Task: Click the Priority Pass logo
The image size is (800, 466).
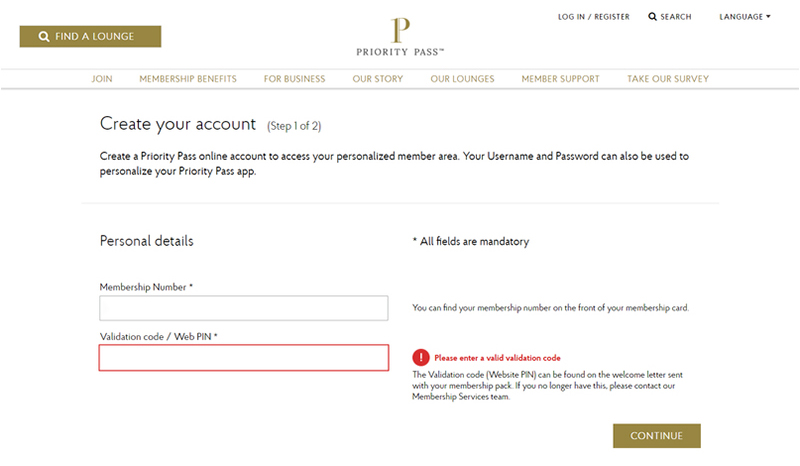Action: click(400, 37)
